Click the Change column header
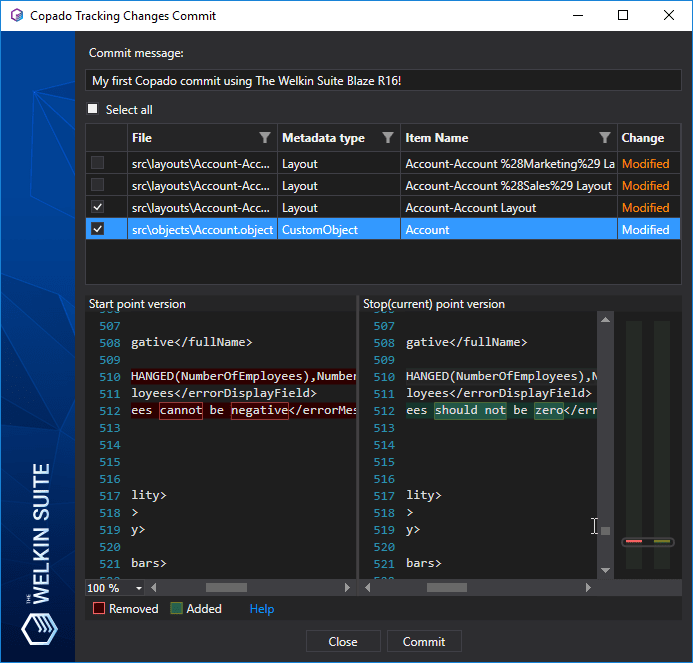The image size is (693, 663). click(649, 138)
